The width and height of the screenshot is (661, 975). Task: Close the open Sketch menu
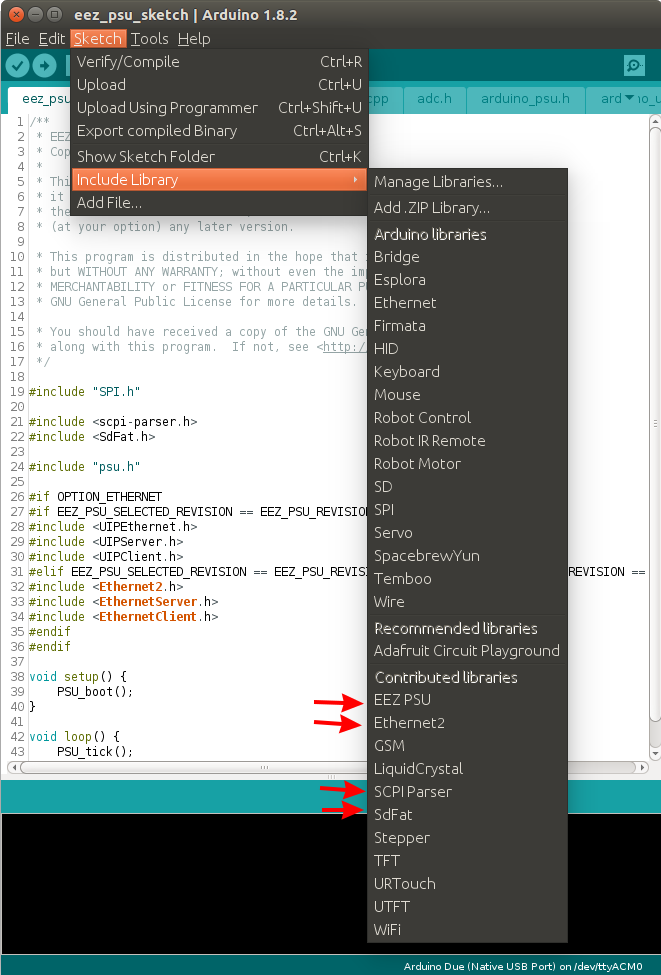pos(98,39)
